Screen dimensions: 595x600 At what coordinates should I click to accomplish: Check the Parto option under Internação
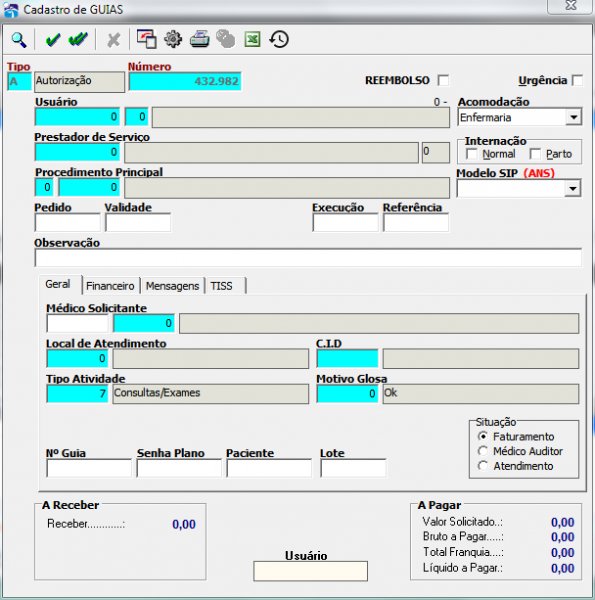pyautogui.click(x=535, y=154)
